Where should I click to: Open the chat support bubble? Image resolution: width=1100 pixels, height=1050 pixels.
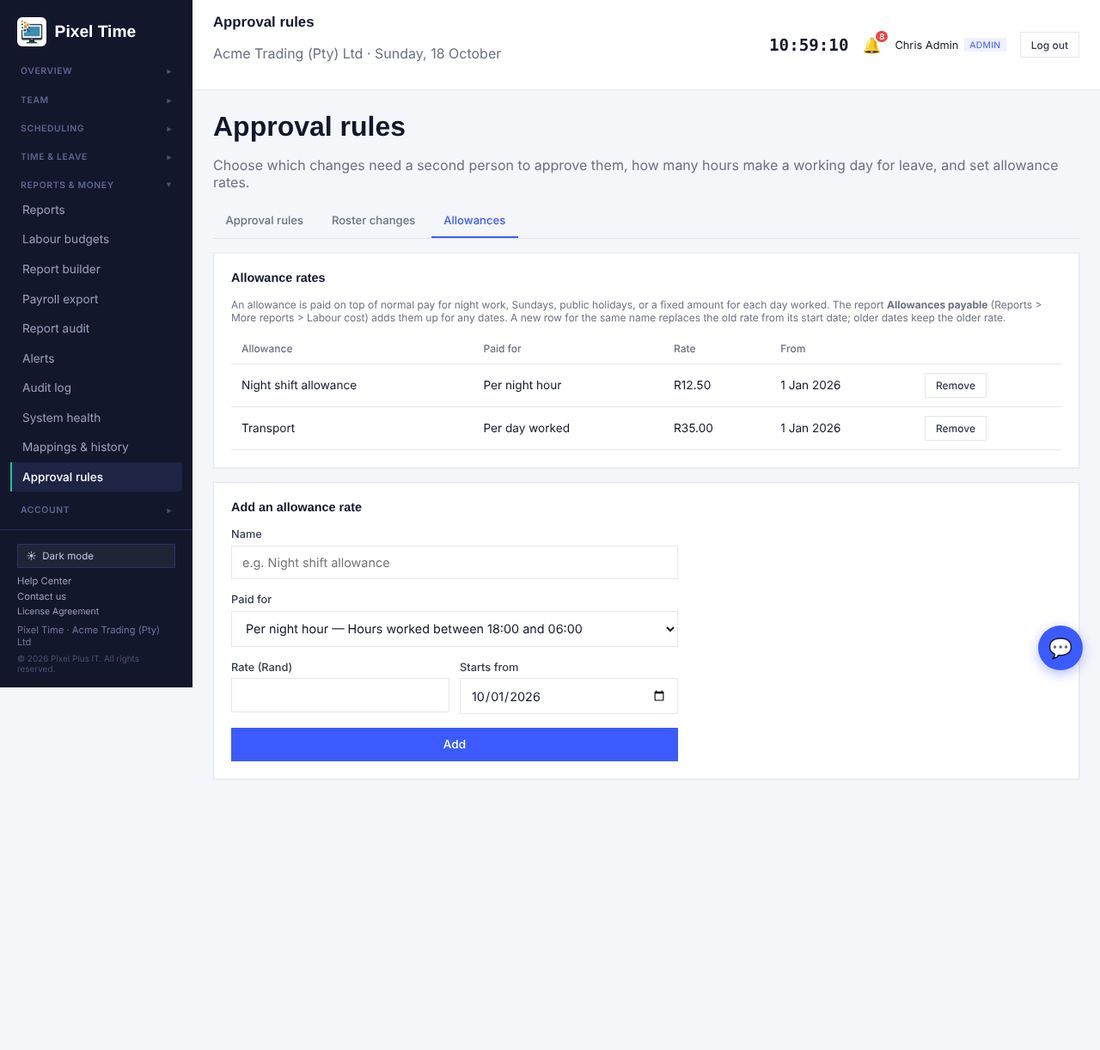click(1060, 647)
